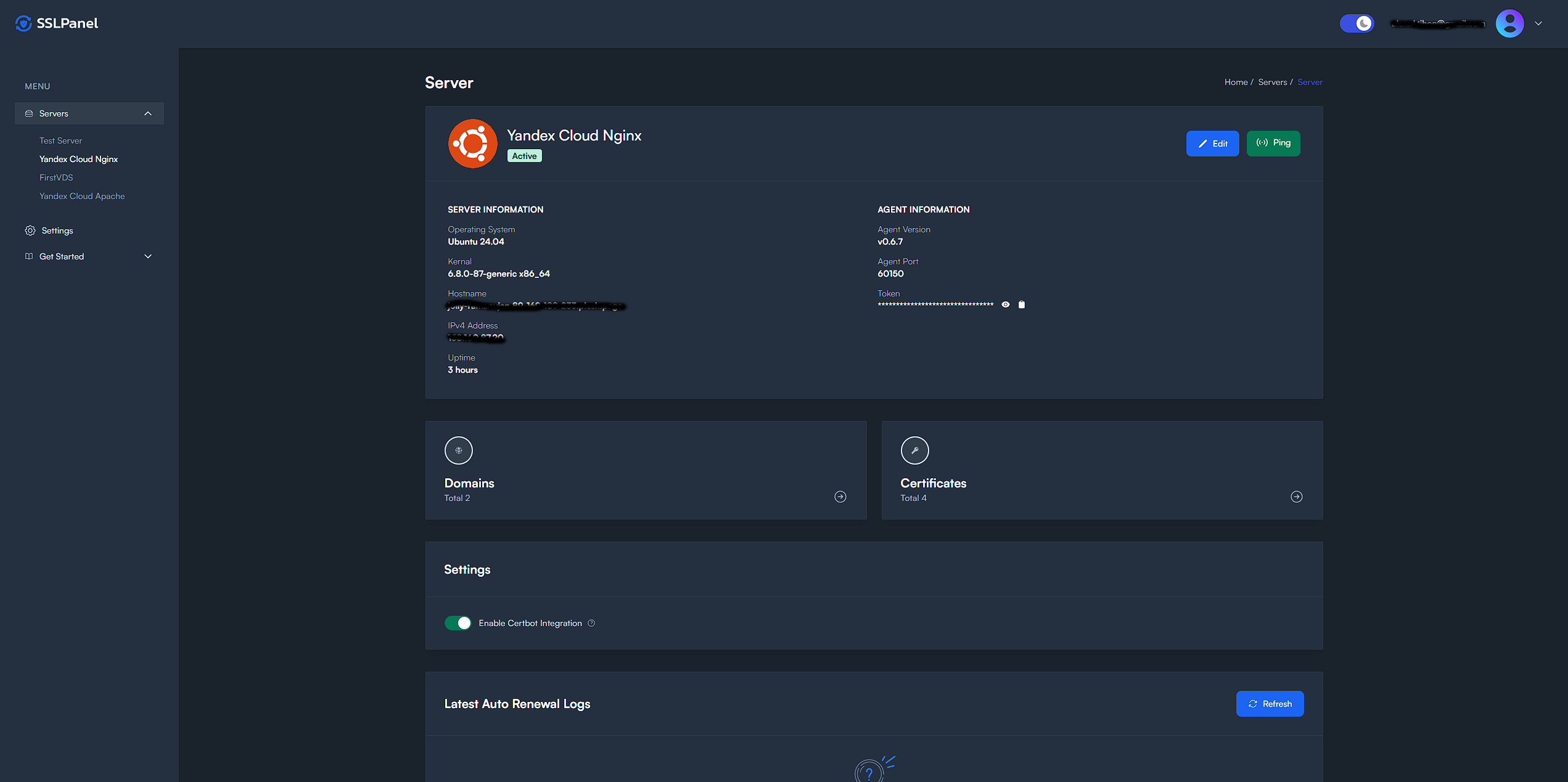Viewport: 1568px width, 782px height.
Task: Open Domains via the arrow icon
Action: pyautogui.click(x=840, y=497)
